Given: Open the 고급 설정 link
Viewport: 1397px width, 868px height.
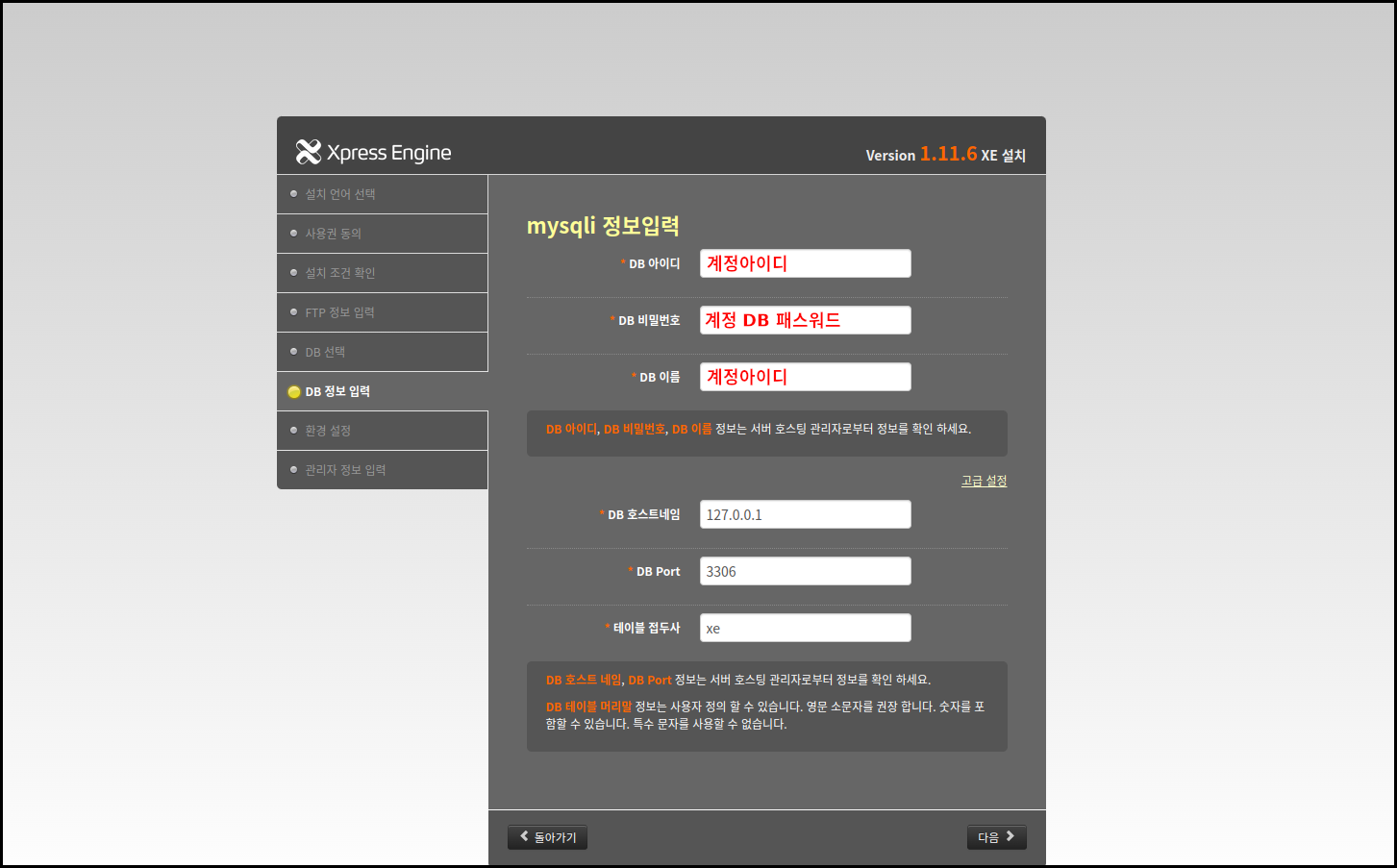Looking at the screenshot, I should [984, 481].
